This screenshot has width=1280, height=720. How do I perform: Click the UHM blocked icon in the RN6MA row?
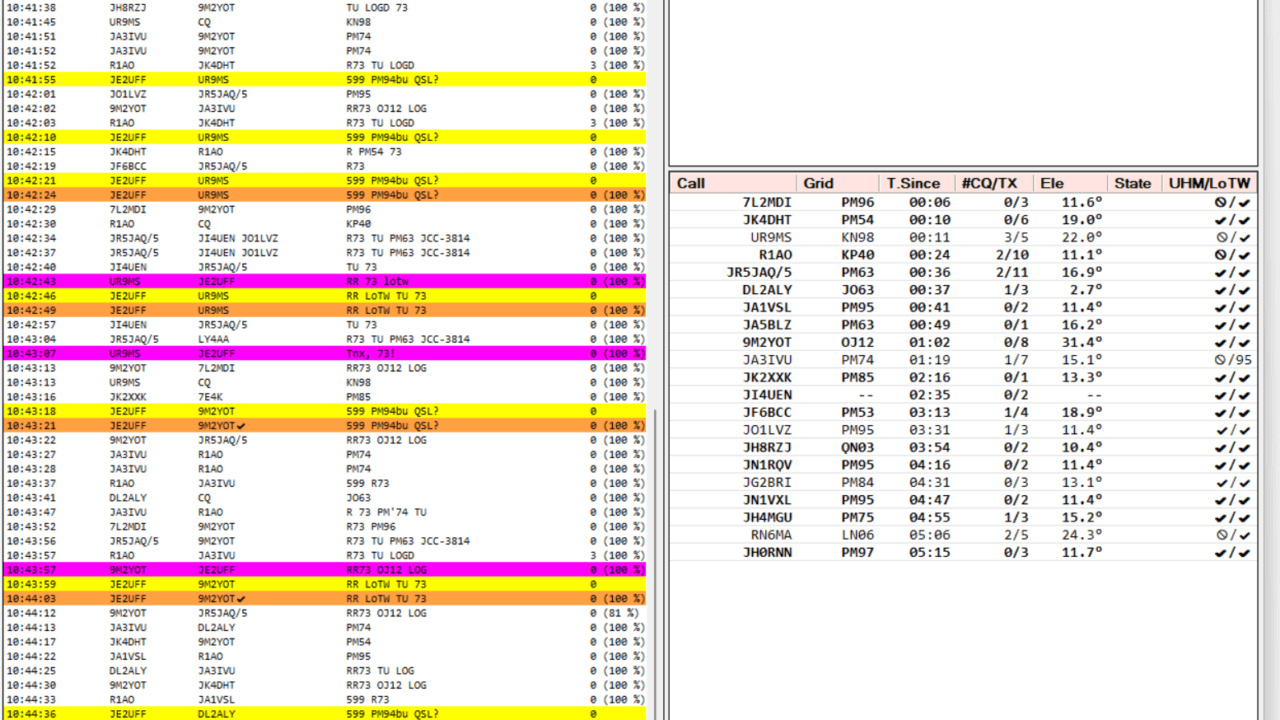click(1221, 535)
